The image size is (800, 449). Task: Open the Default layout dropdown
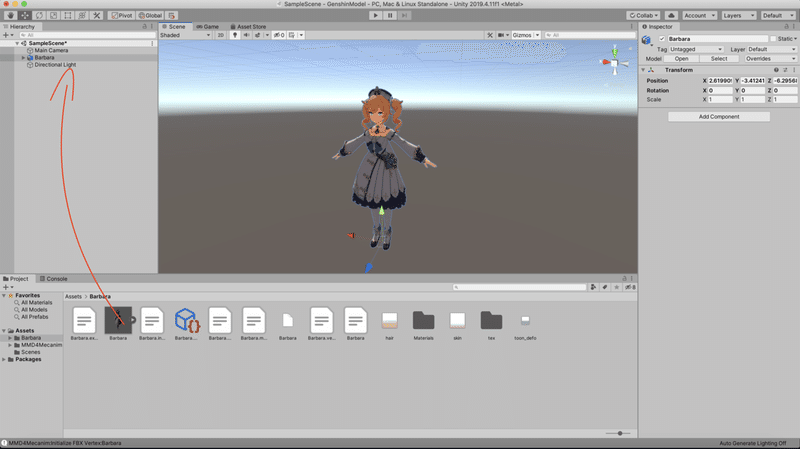click(778, 15)
